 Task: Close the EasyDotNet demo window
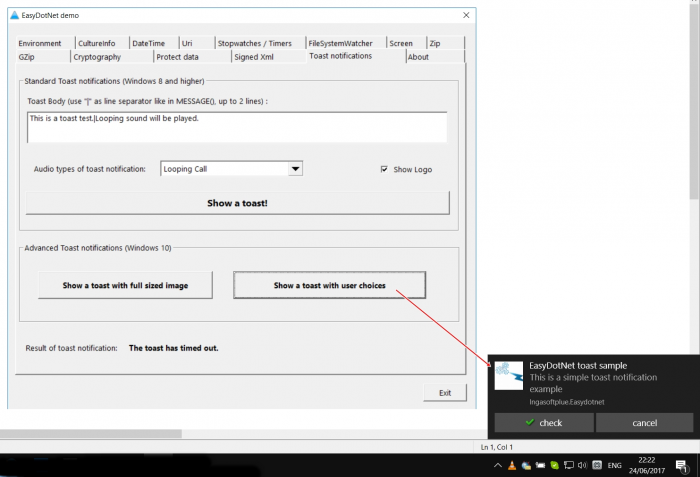coord(466,15)
